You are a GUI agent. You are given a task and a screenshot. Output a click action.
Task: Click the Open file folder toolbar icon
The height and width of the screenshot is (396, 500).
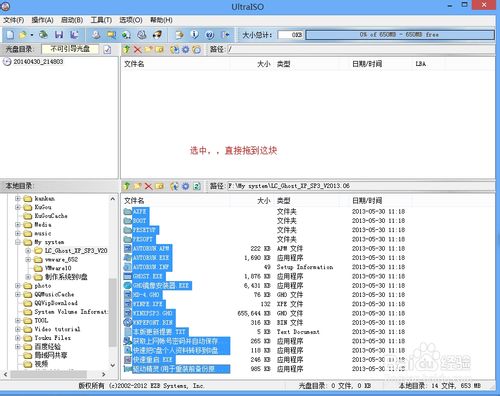click(23, 35)
